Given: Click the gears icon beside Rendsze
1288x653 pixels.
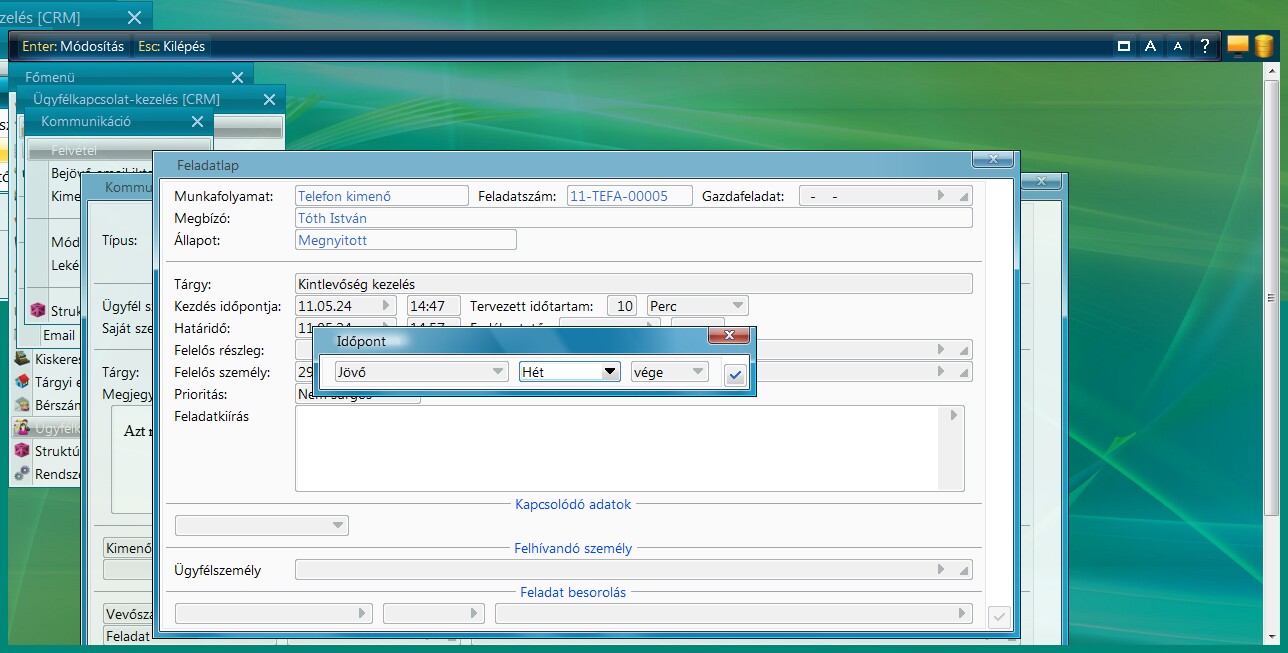Looking at the screenshot, I should pyautogui.click(x=22, y=474).
